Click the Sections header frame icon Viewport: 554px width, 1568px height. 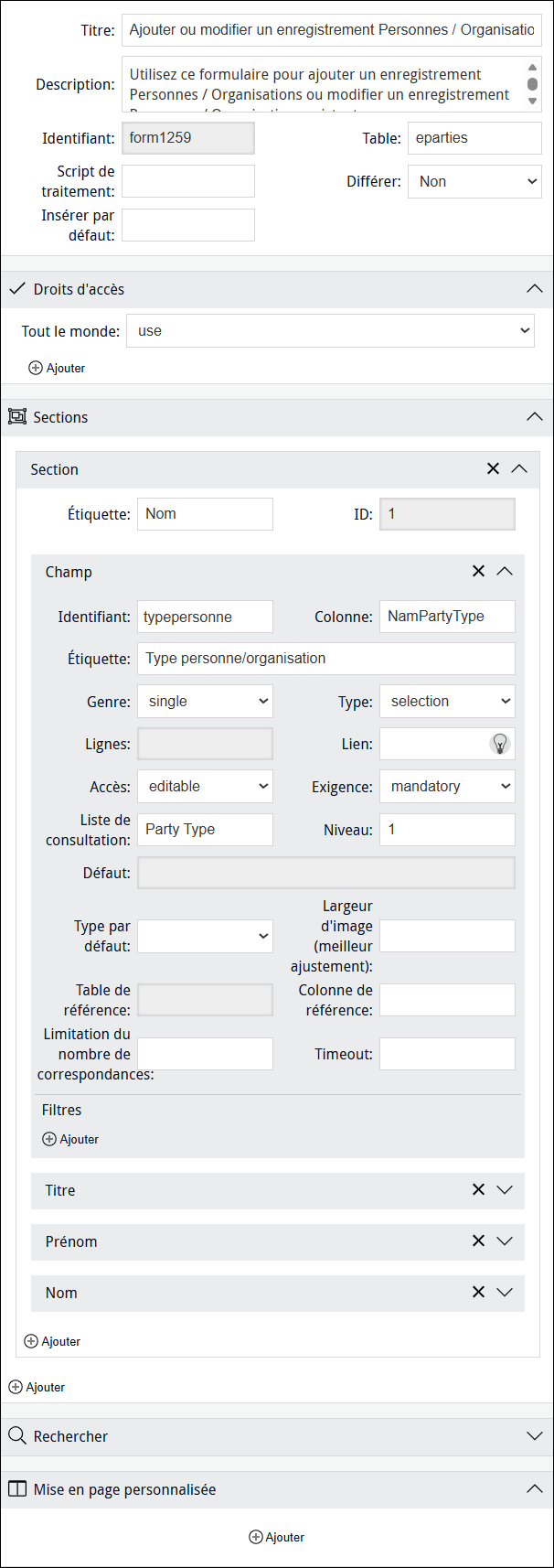pos(17,417)
